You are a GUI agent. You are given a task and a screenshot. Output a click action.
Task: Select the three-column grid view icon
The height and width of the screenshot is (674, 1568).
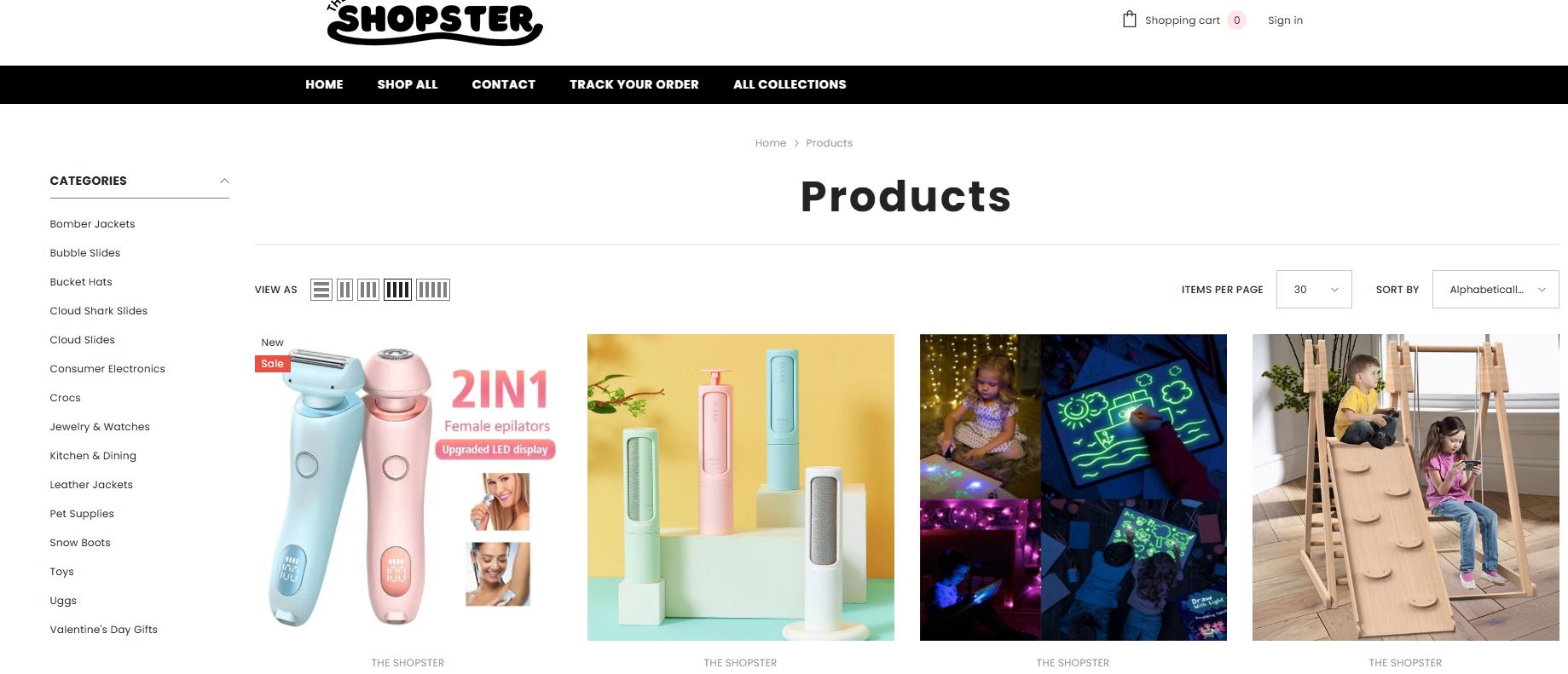pyautogui.click(x=368, y=290)
